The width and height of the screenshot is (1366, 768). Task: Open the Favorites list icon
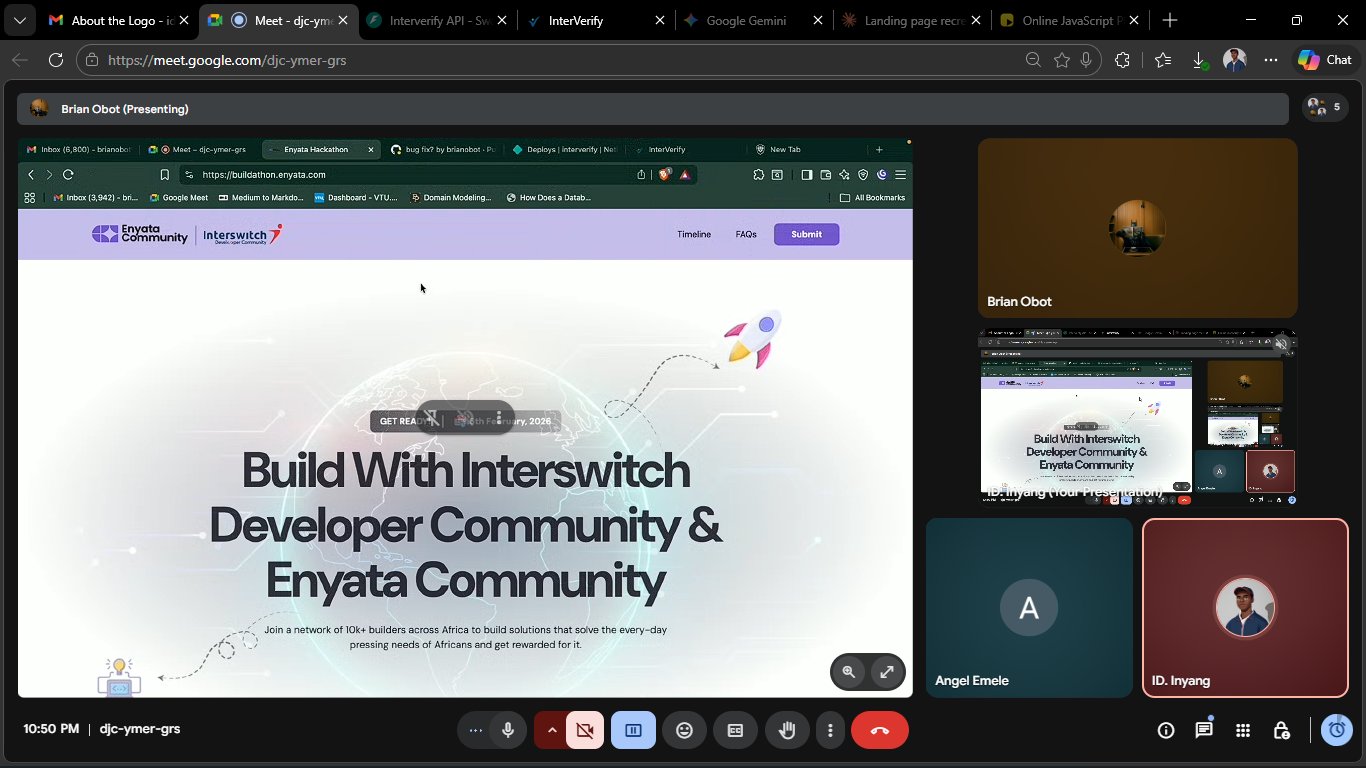pyautogui.click(x=1162, y=60)
